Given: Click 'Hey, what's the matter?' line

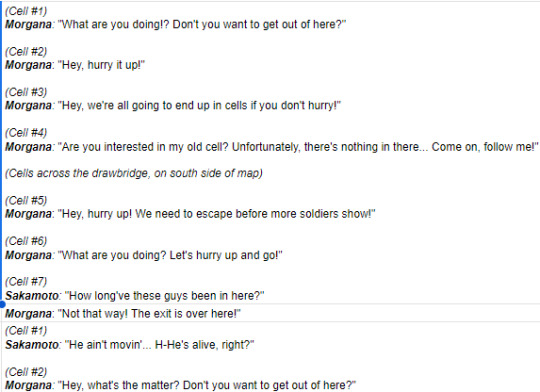Looking at the screenshot, I should point(180,385).
